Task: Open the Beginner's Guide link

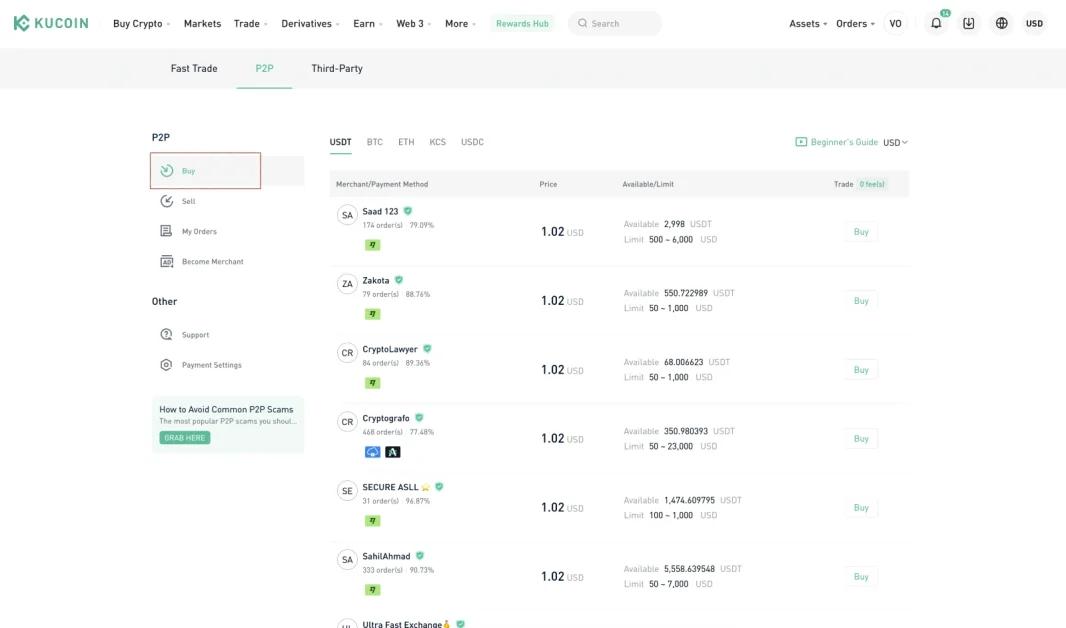Action: [844, 142]
